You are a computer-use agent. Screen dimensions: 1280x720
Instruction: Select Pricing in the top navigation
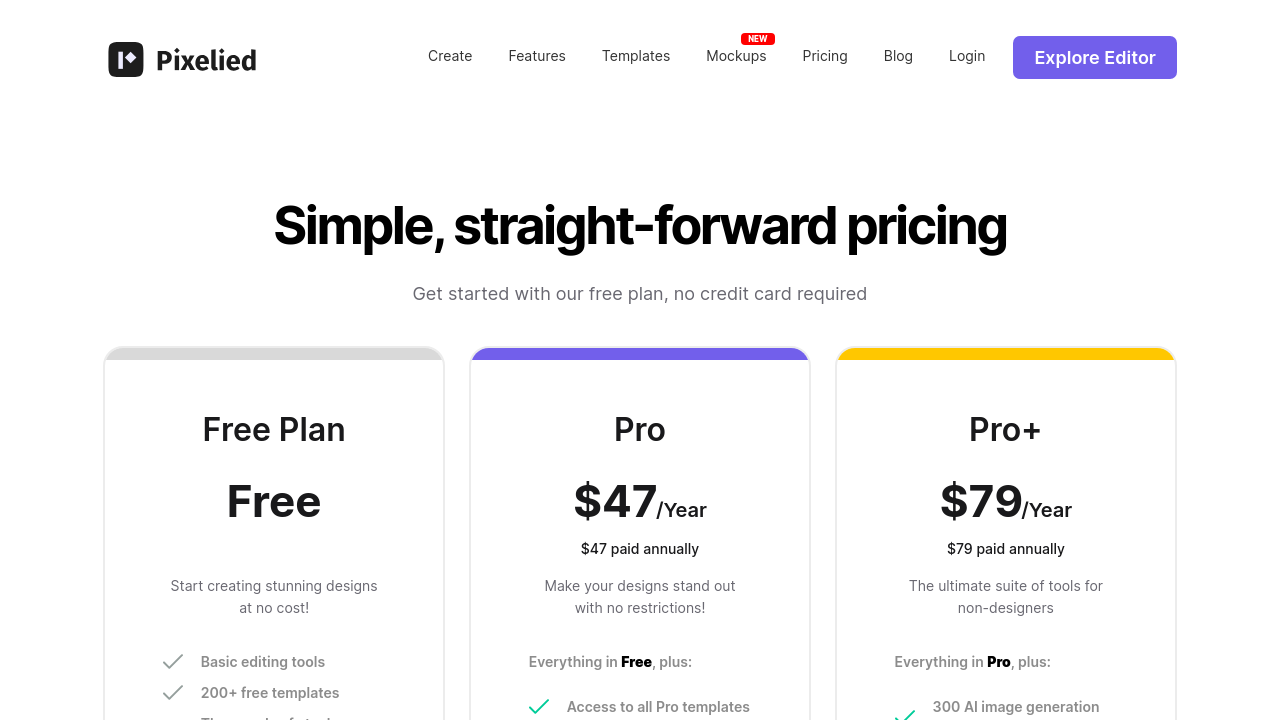(825, 56)
